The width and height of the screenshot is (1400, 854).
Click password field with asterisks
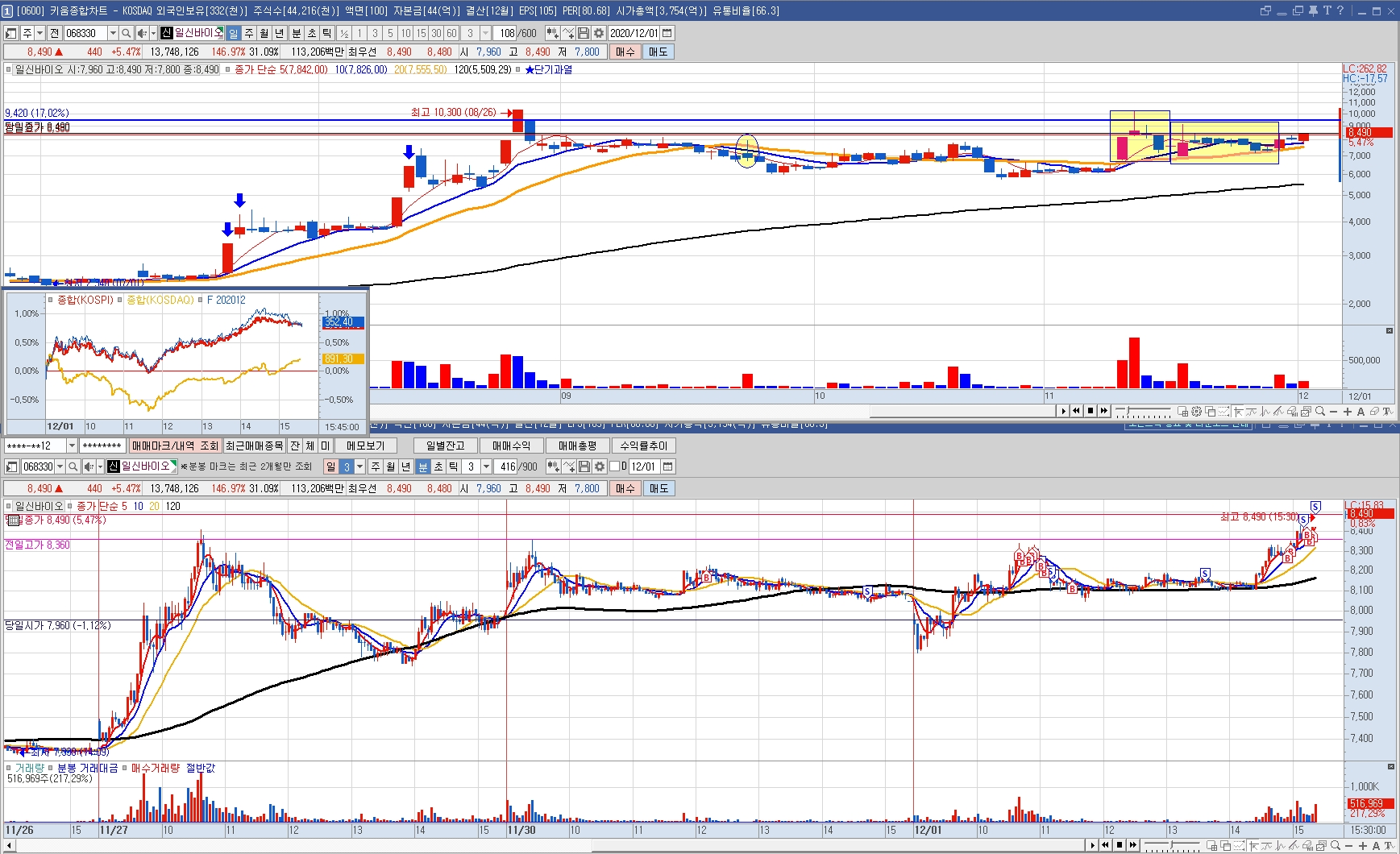click(102, 446)
